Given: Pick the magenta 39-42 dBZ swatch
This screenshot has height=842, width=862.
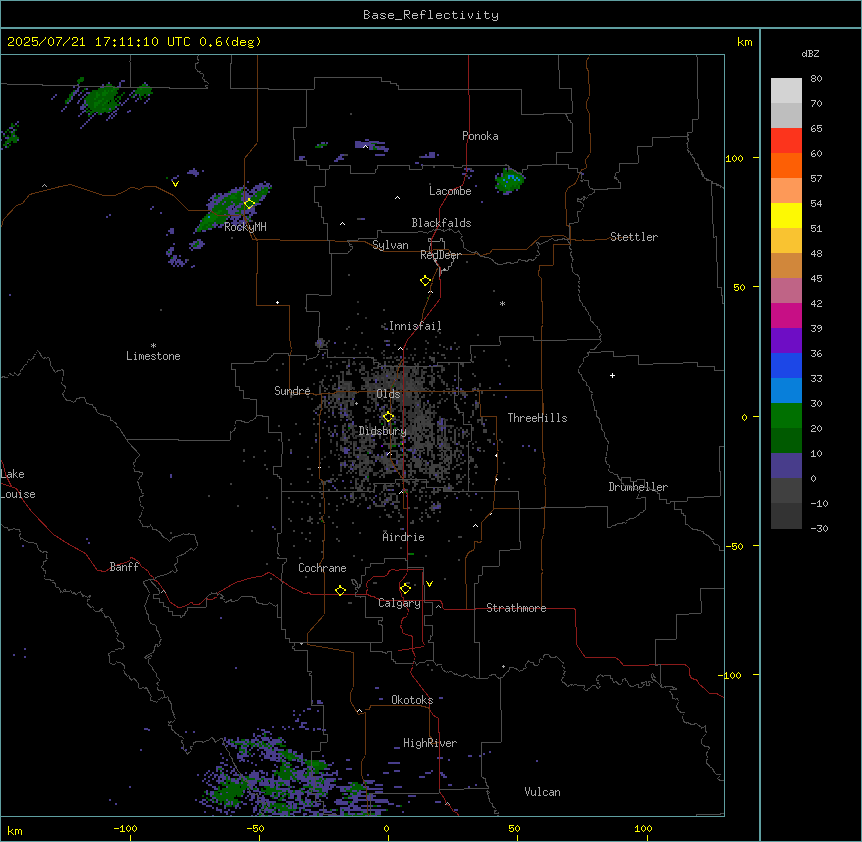Looking at the screenshot, I should [786, 315].
